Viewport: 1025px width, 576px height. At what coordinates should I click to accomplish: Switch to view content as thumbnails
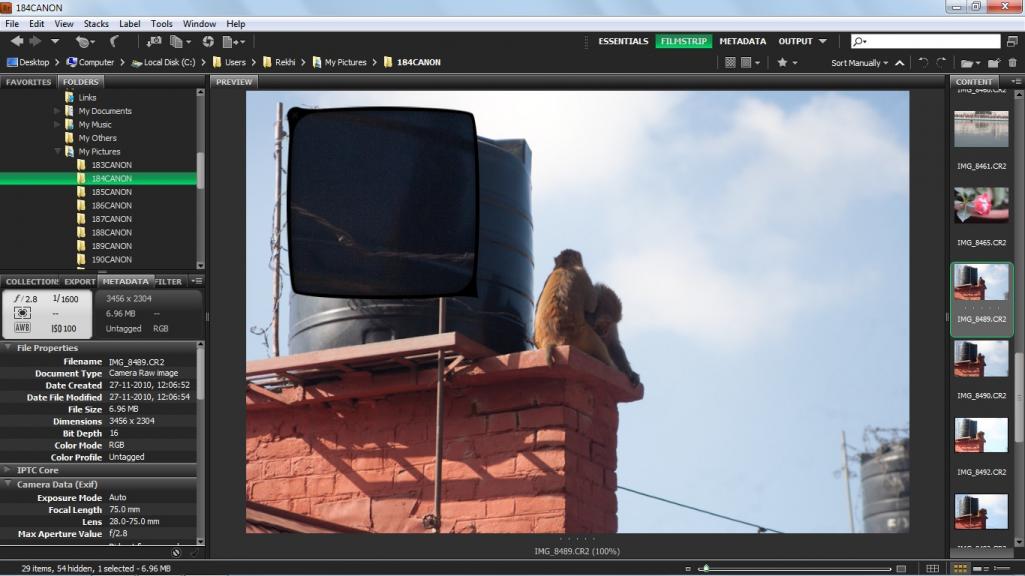[959, 568]
